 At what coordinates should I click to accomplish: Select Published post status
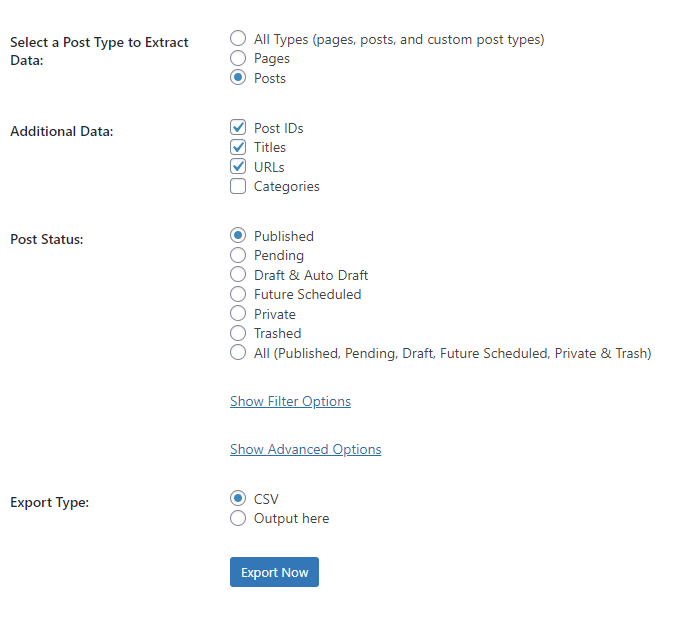tap(238, 236)
